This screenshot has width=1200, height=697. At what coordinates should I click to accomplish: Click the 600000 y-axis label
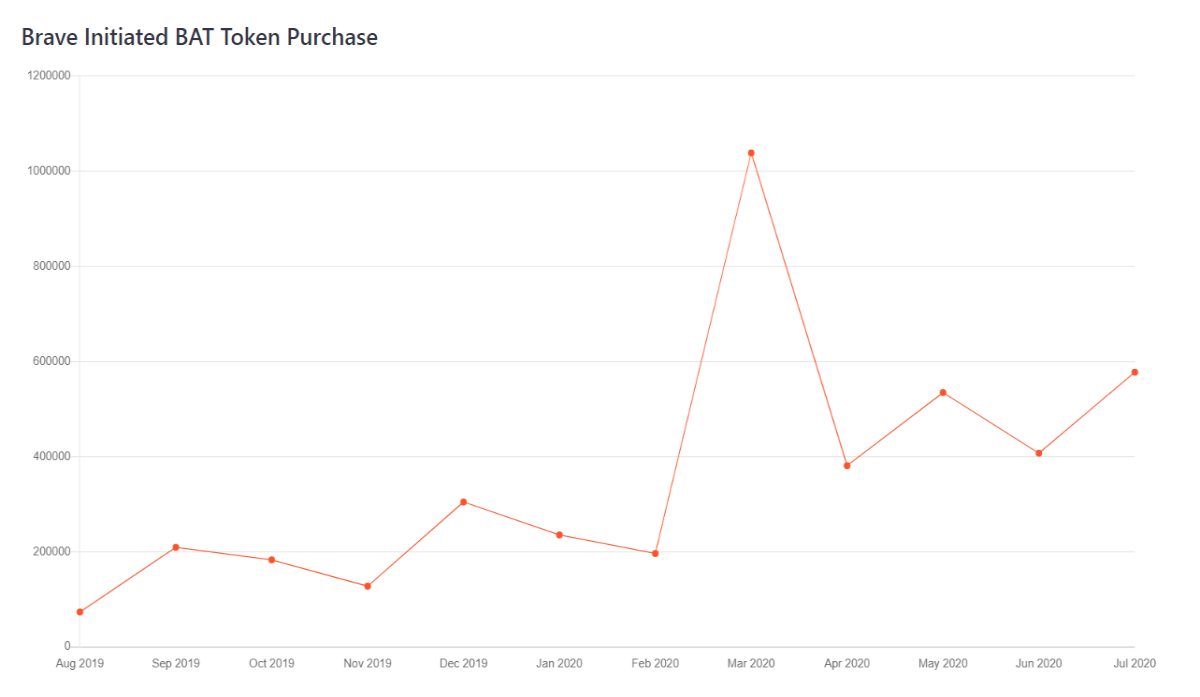pos(53,361)
